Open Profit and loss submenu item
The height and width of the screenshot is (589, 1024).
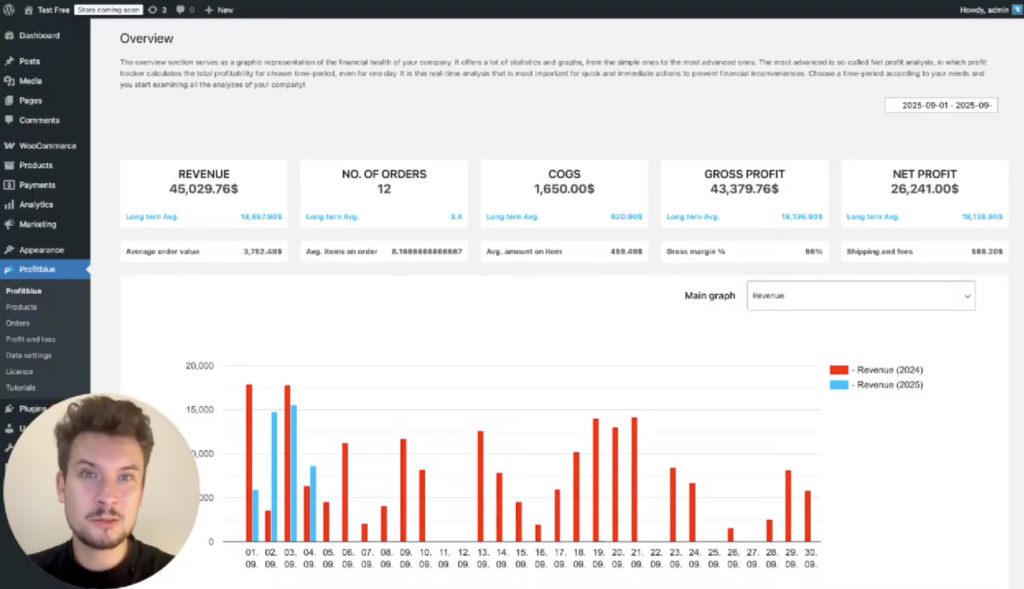tap(29, 339)
